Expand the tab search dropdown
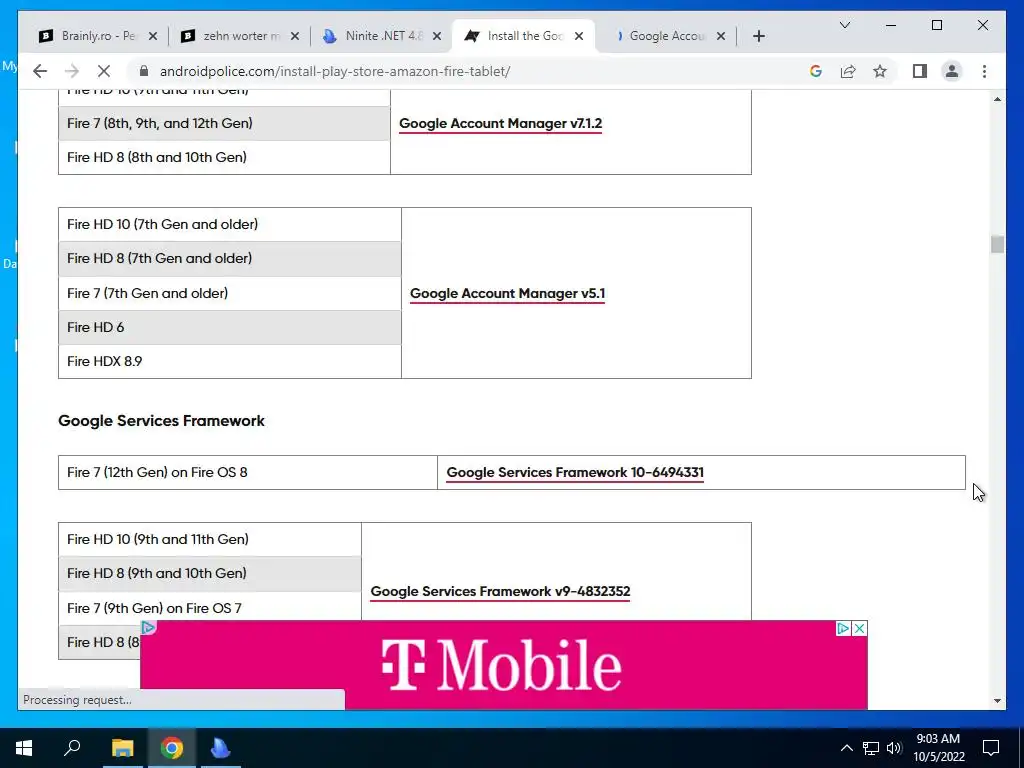Screen dimensions: 1024x768 [844, 25]
